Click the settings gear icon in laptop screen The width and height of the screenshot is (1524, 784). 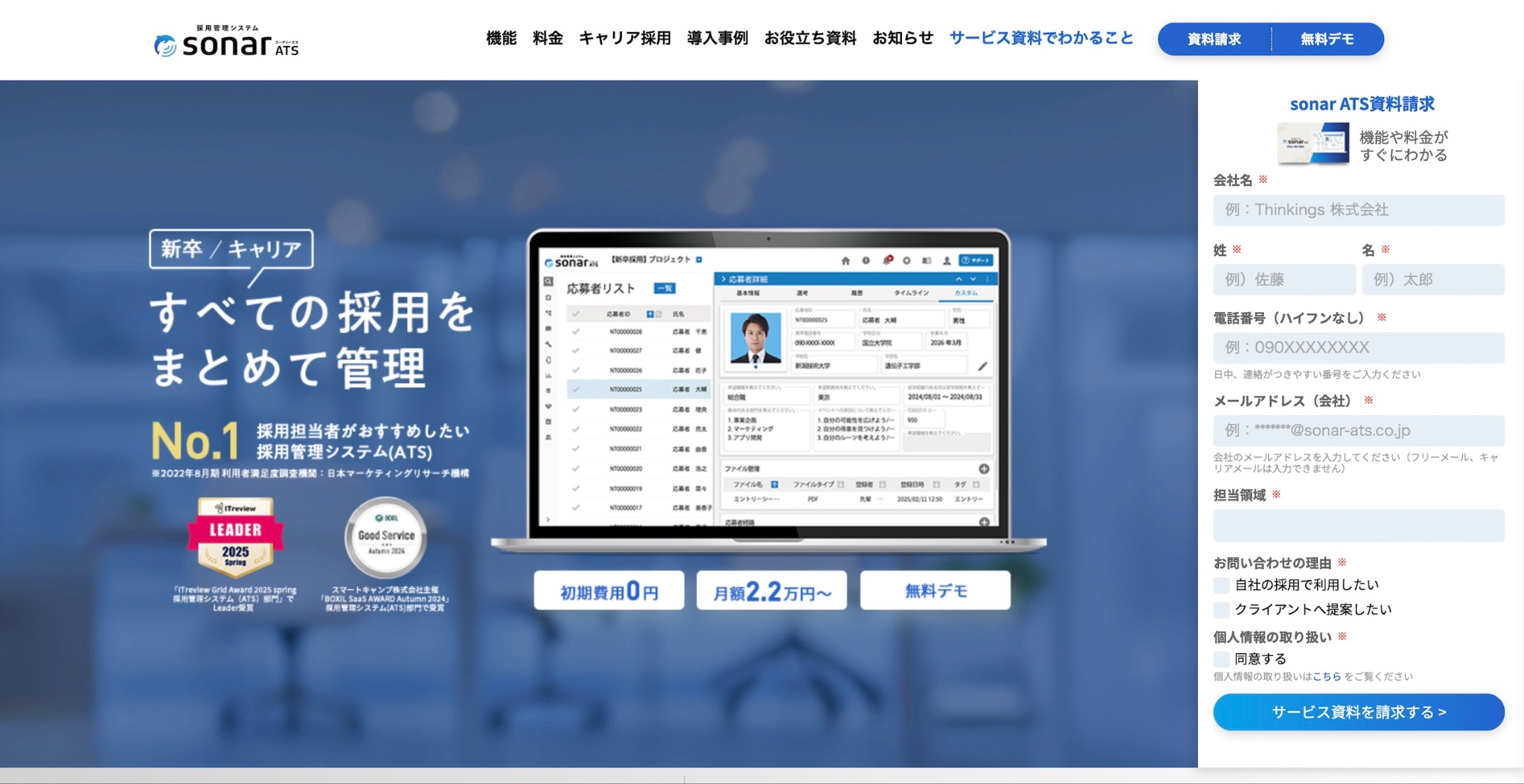pos(906,260)
